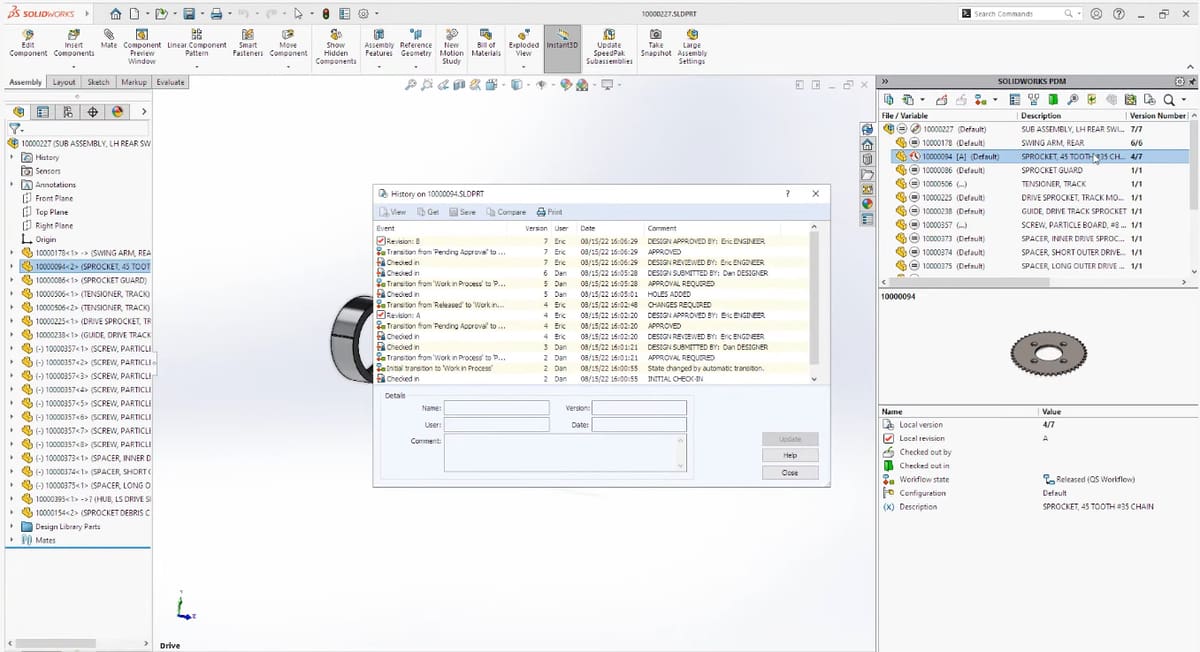Click the Print icon in title bar

tap(217, 14)
